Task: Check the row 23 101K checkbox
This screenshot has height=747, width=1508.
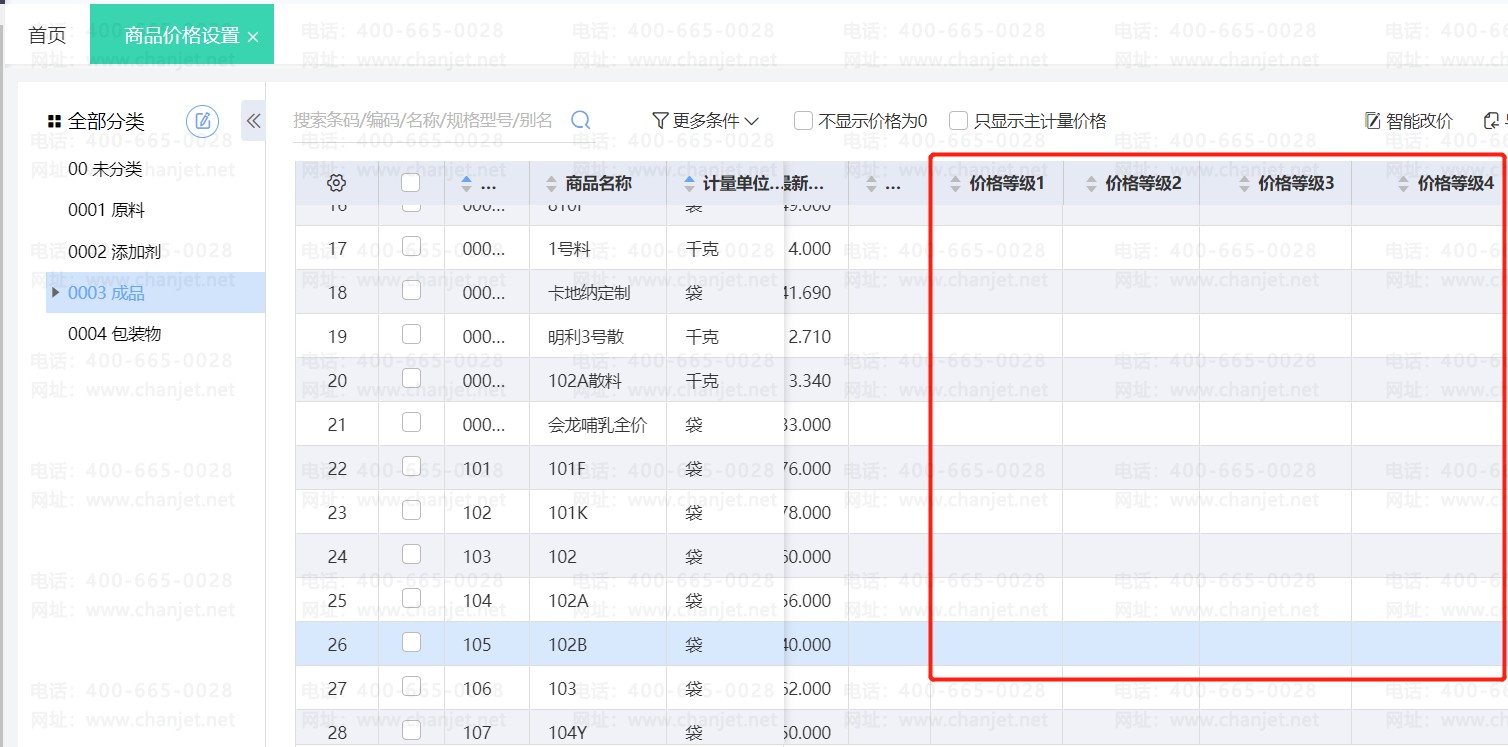Action: point(411,511)
